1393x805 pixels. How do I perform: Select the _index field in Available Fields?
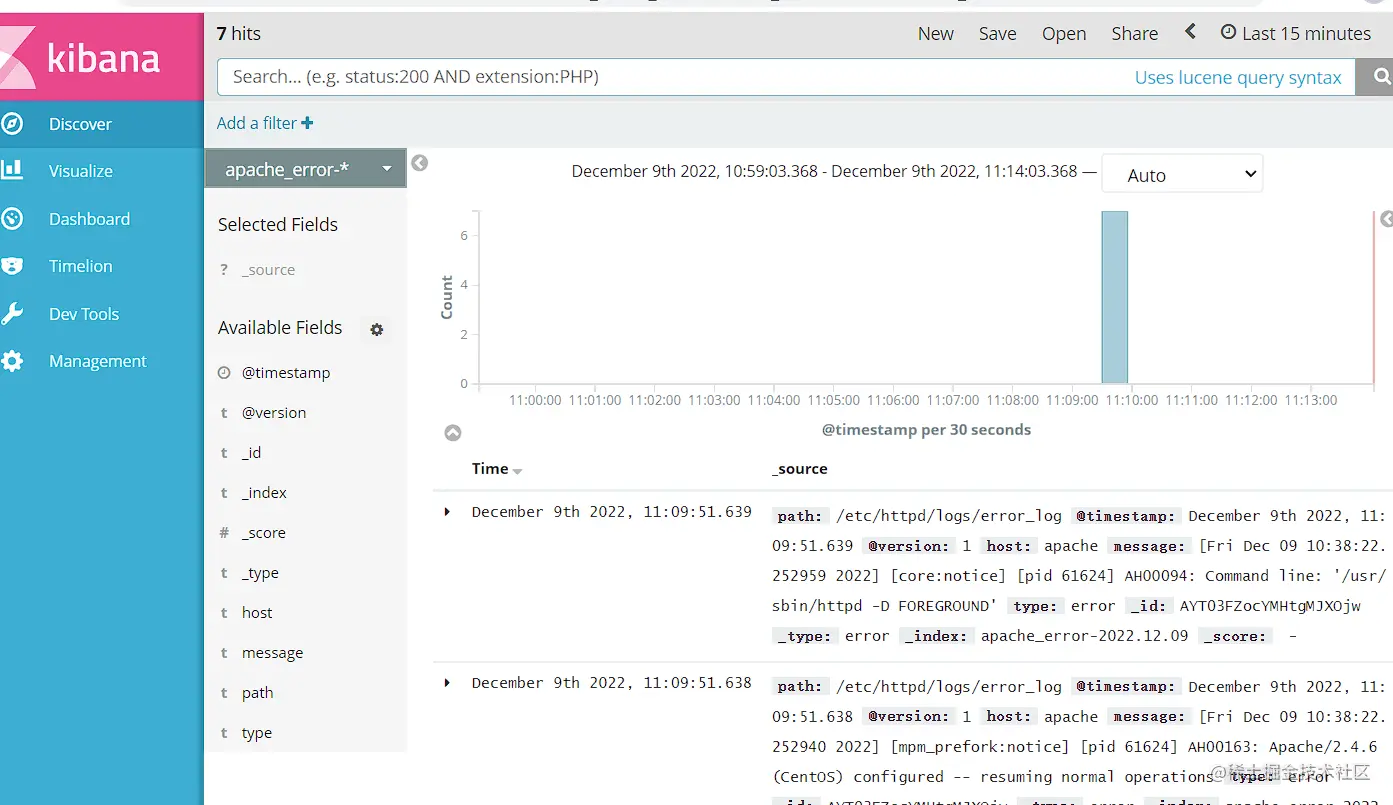[x=264, y=493]
